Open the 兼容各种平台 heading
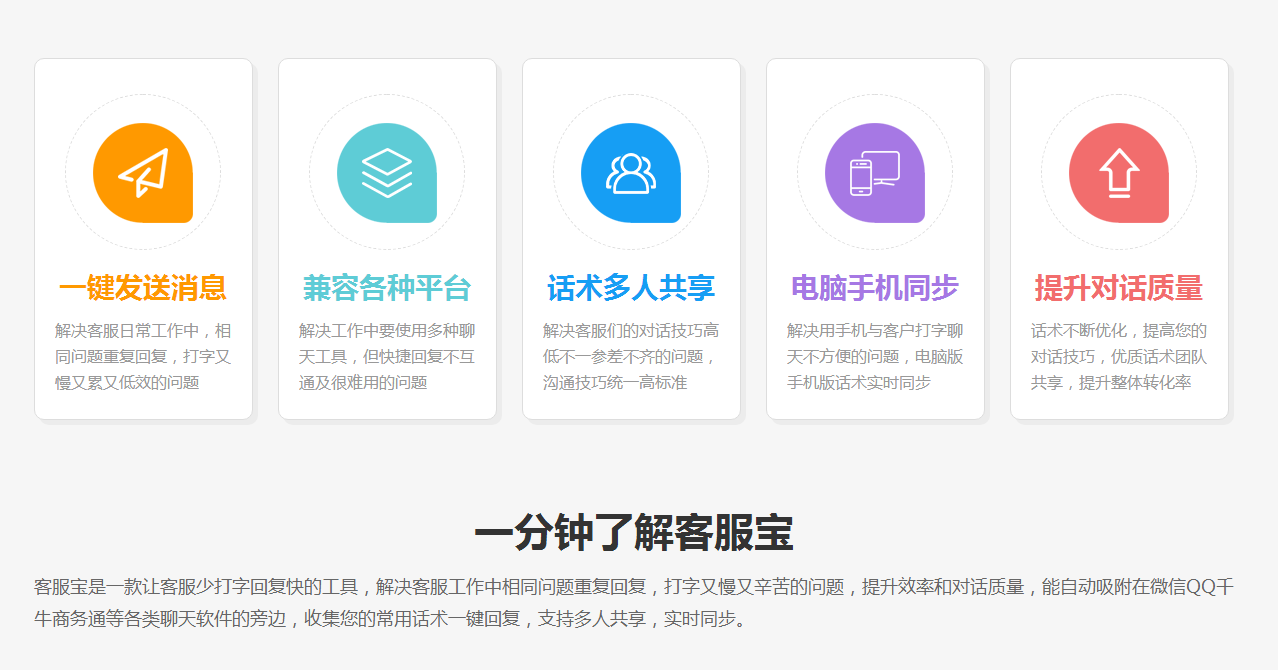Screen dimensions: 1278x670 point(387,288)
